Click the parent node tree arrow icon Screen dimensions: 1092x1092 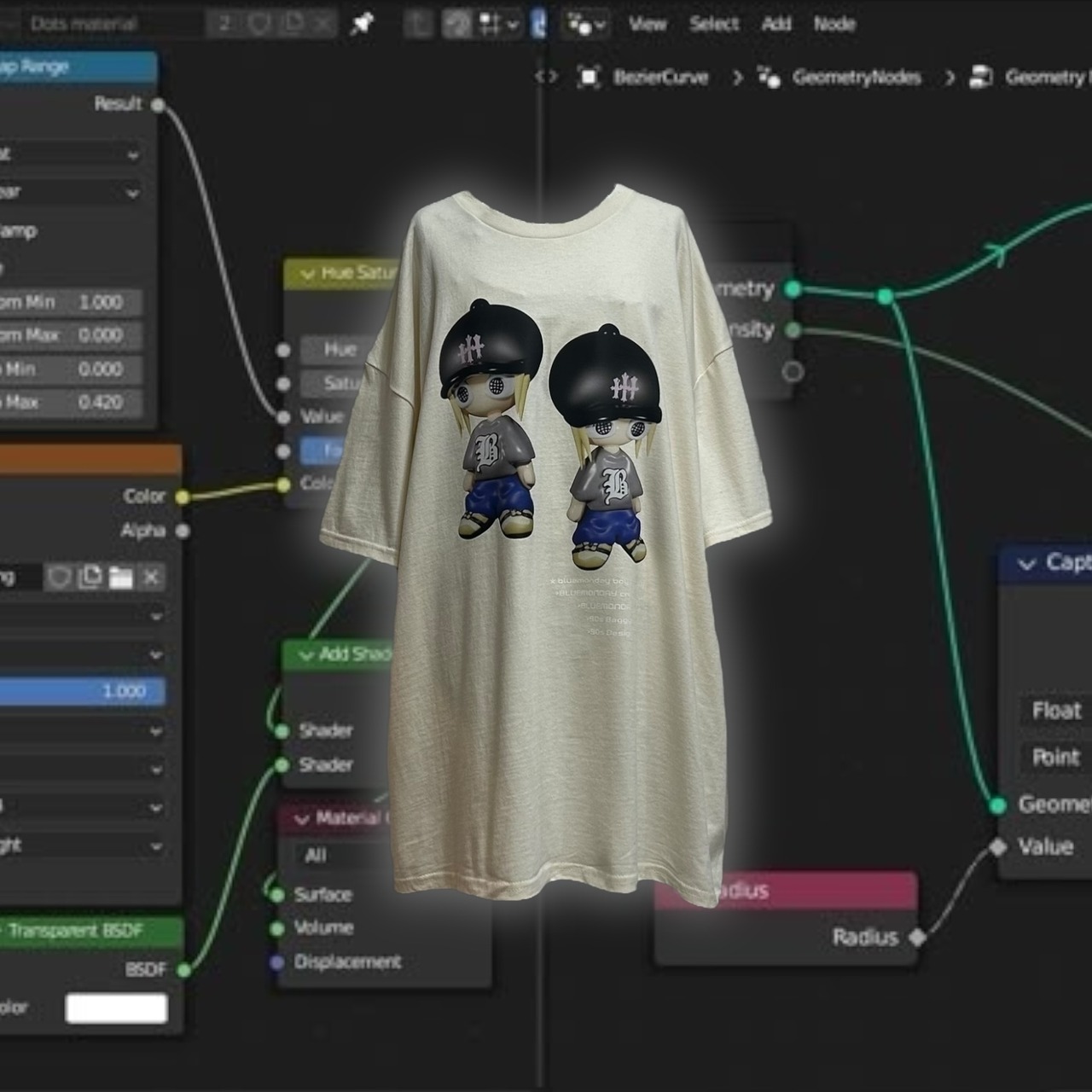coord(418,25)
